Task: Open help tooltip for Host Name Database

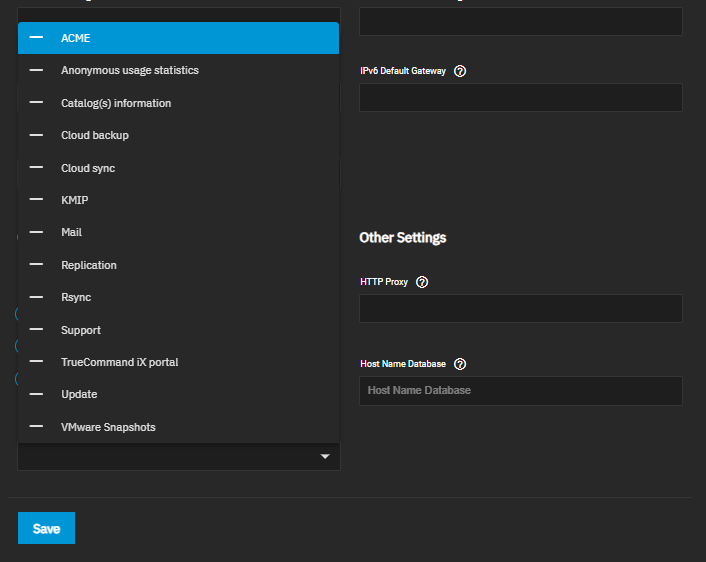Action: (x=460, y=364)
